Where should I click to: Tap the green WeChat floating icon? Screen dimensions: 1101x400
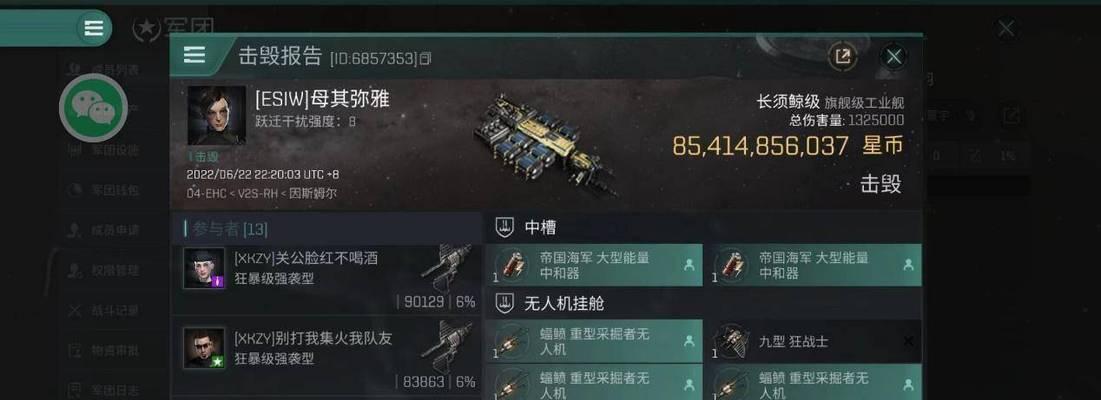coord(93,107)
